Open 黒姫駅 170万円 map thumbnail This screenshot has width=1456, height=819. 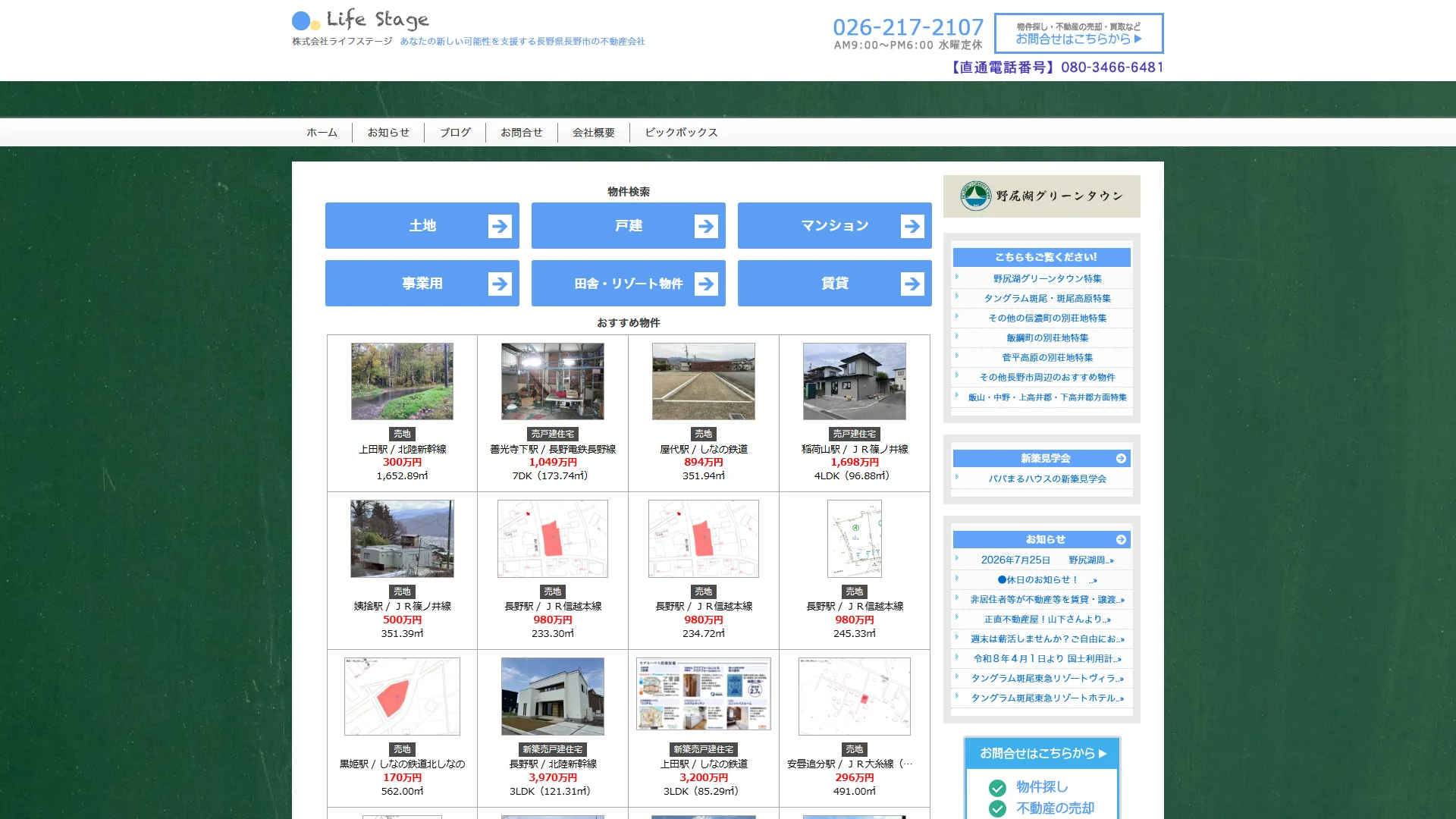[x=402, y=696]
